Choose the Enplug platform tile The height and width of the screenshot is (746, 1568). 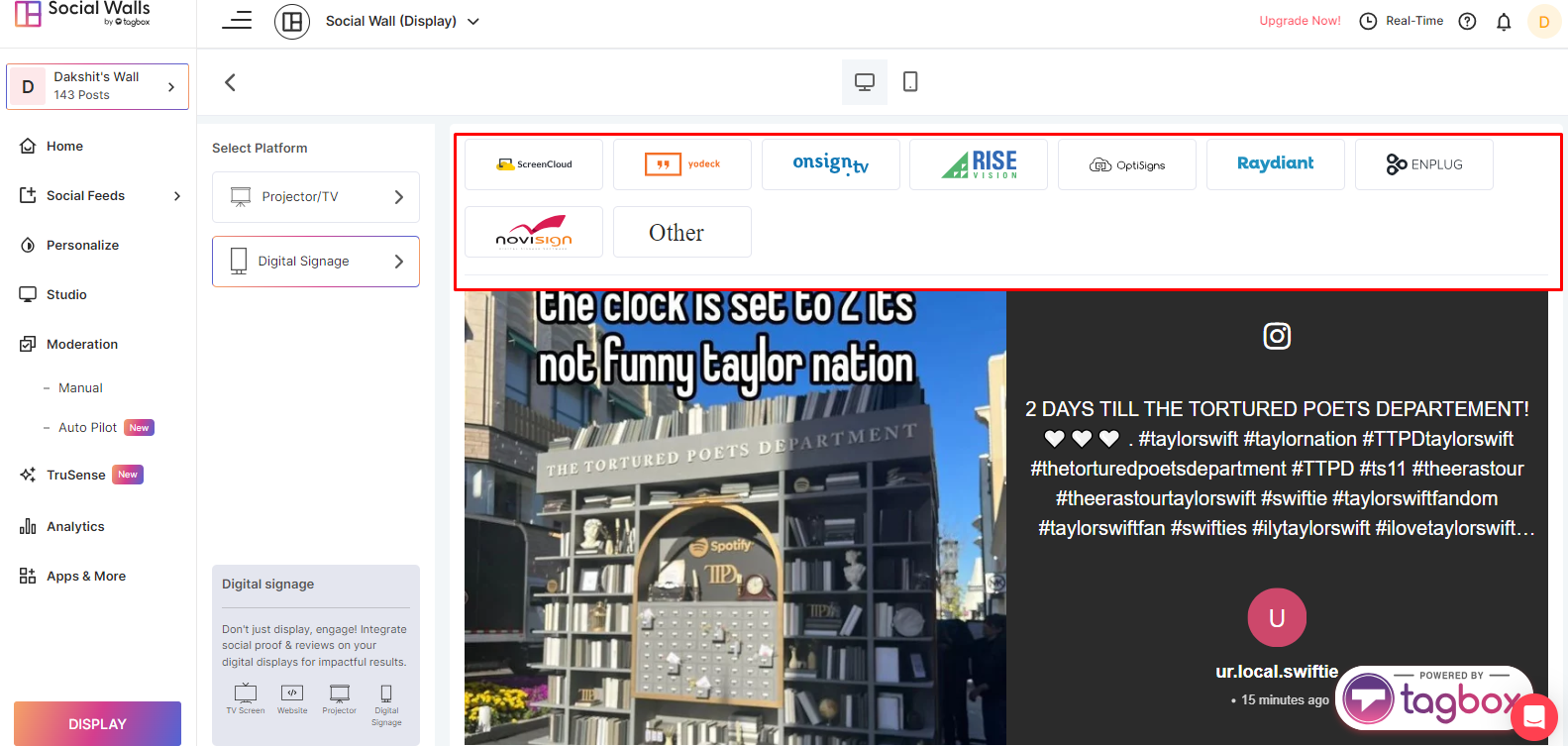coord(1424,164)
